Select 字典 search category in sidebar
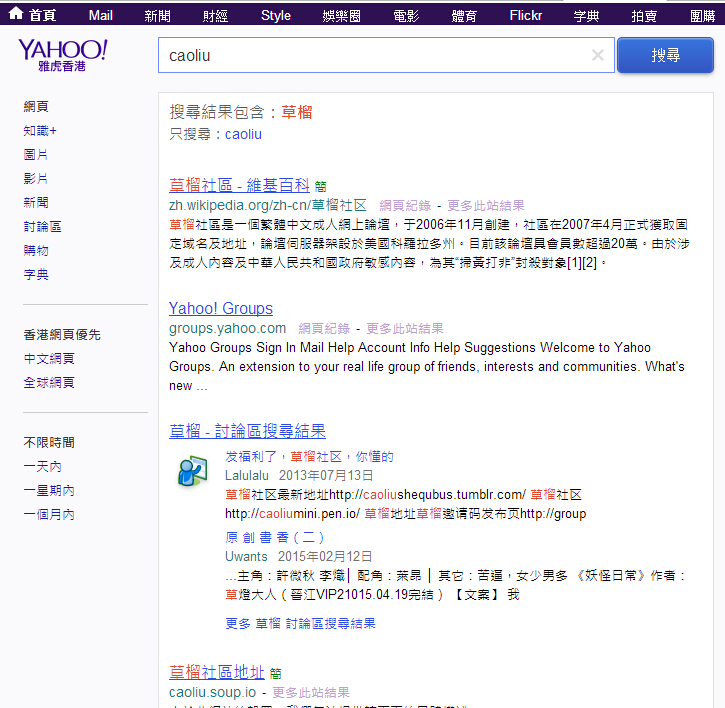This screenshot has height=708, width=725. point(36,275)
